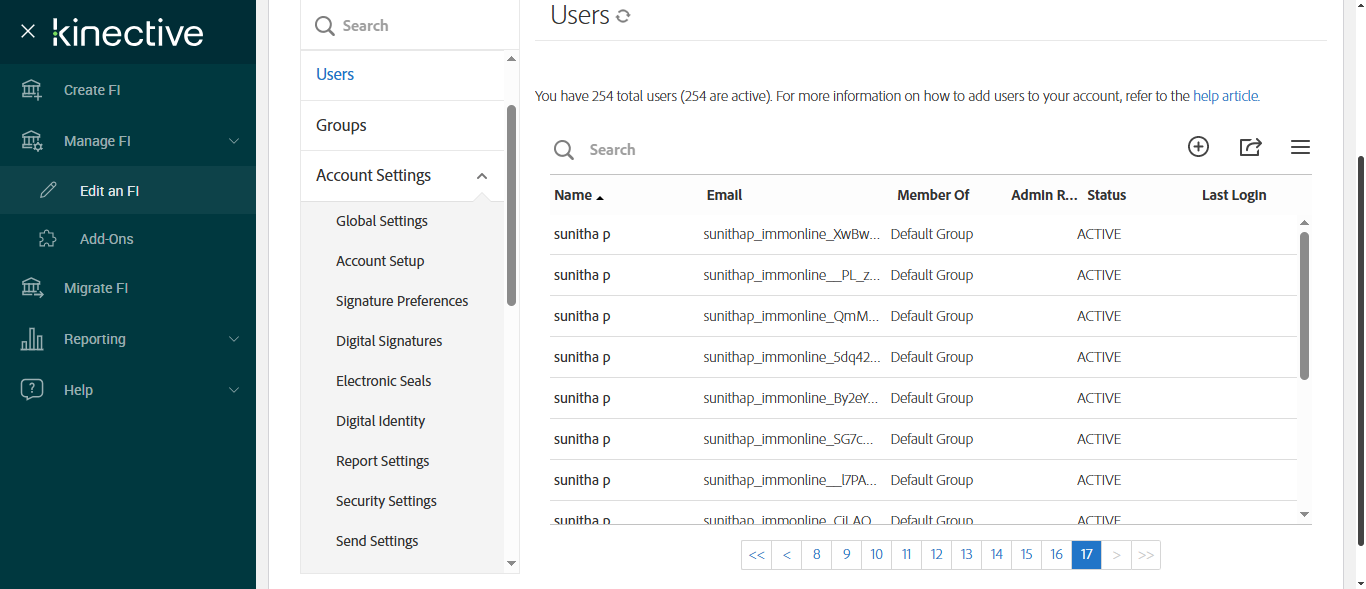Viewport: 1366px width, 589px height.
Task: Collapse the Account Settings section
Action: tap(482, 176)
